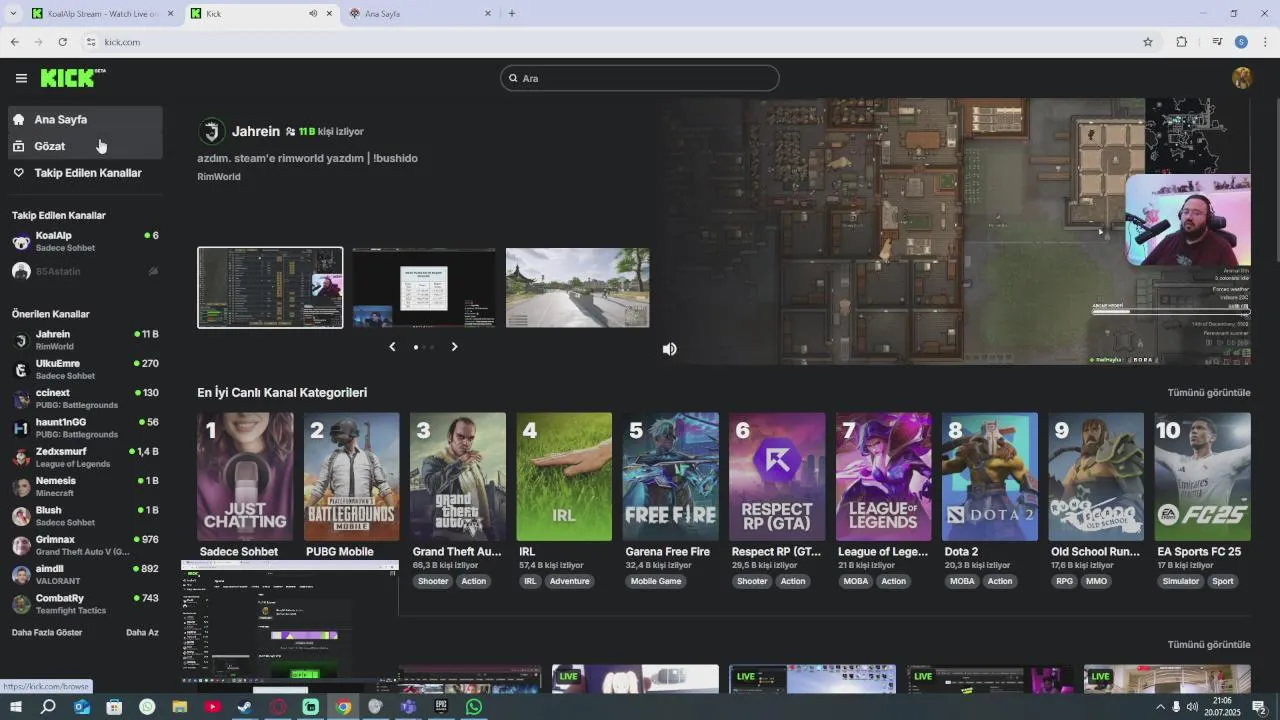The height and width of the screenshot is (720, 1280).
Task: Open Zedxsmurf recommended channel
Action: 85,457
